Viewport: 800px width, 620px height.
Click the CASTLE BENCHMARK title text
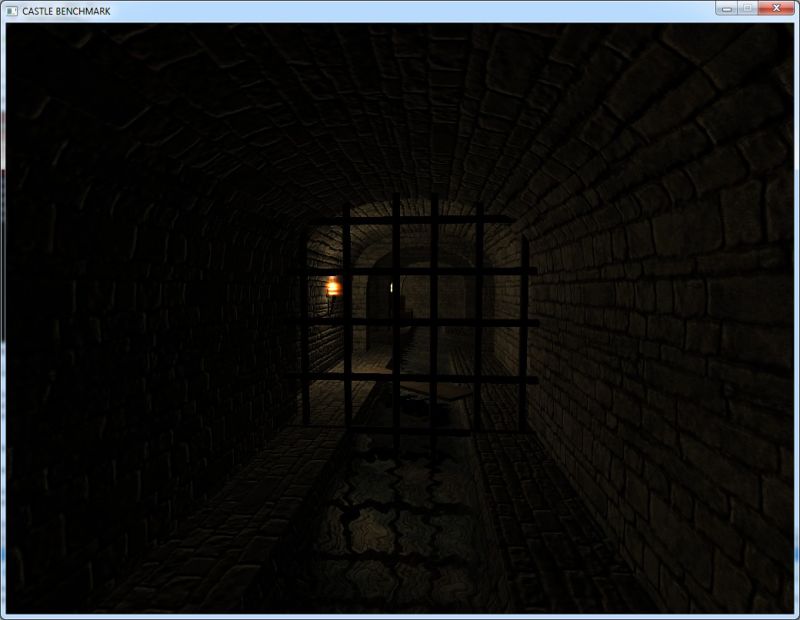[66, 11]
